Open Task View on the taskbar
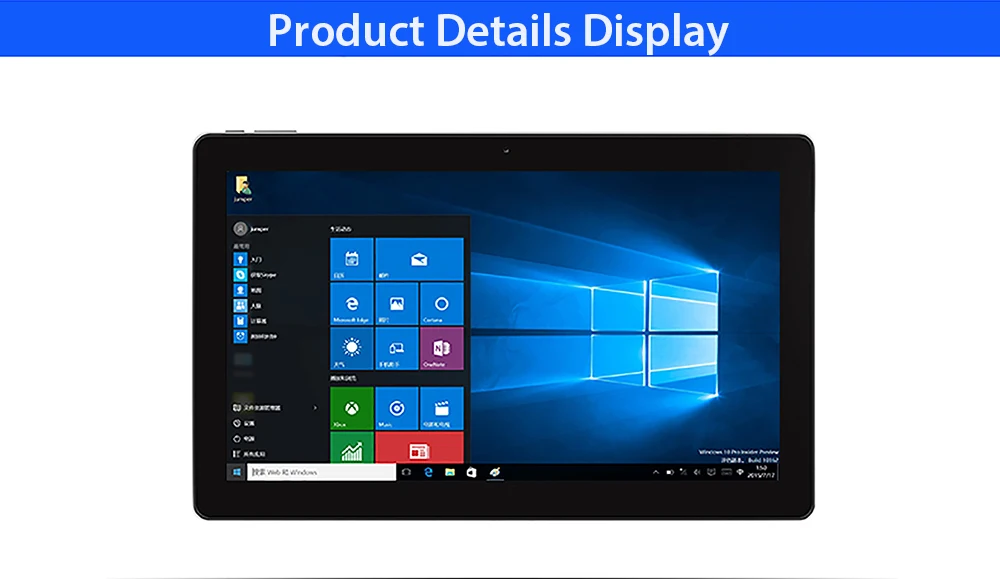This screenshot has width=1000, height=579. 407,472
